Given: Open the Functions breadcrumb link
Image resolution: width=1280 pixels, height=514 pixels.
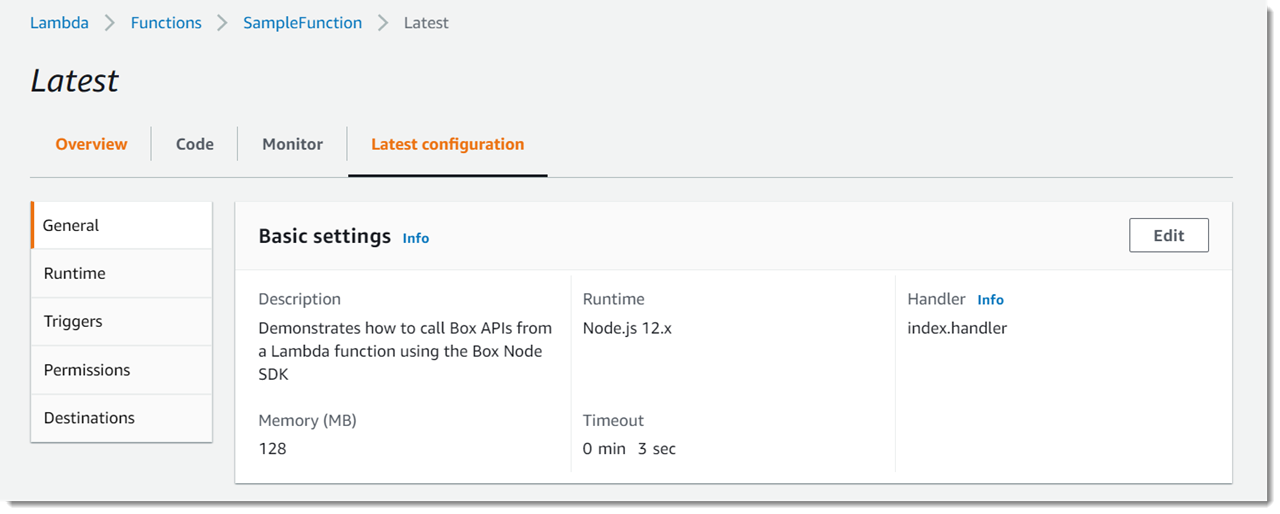Looking at the screenshot, I should [166, 22].
